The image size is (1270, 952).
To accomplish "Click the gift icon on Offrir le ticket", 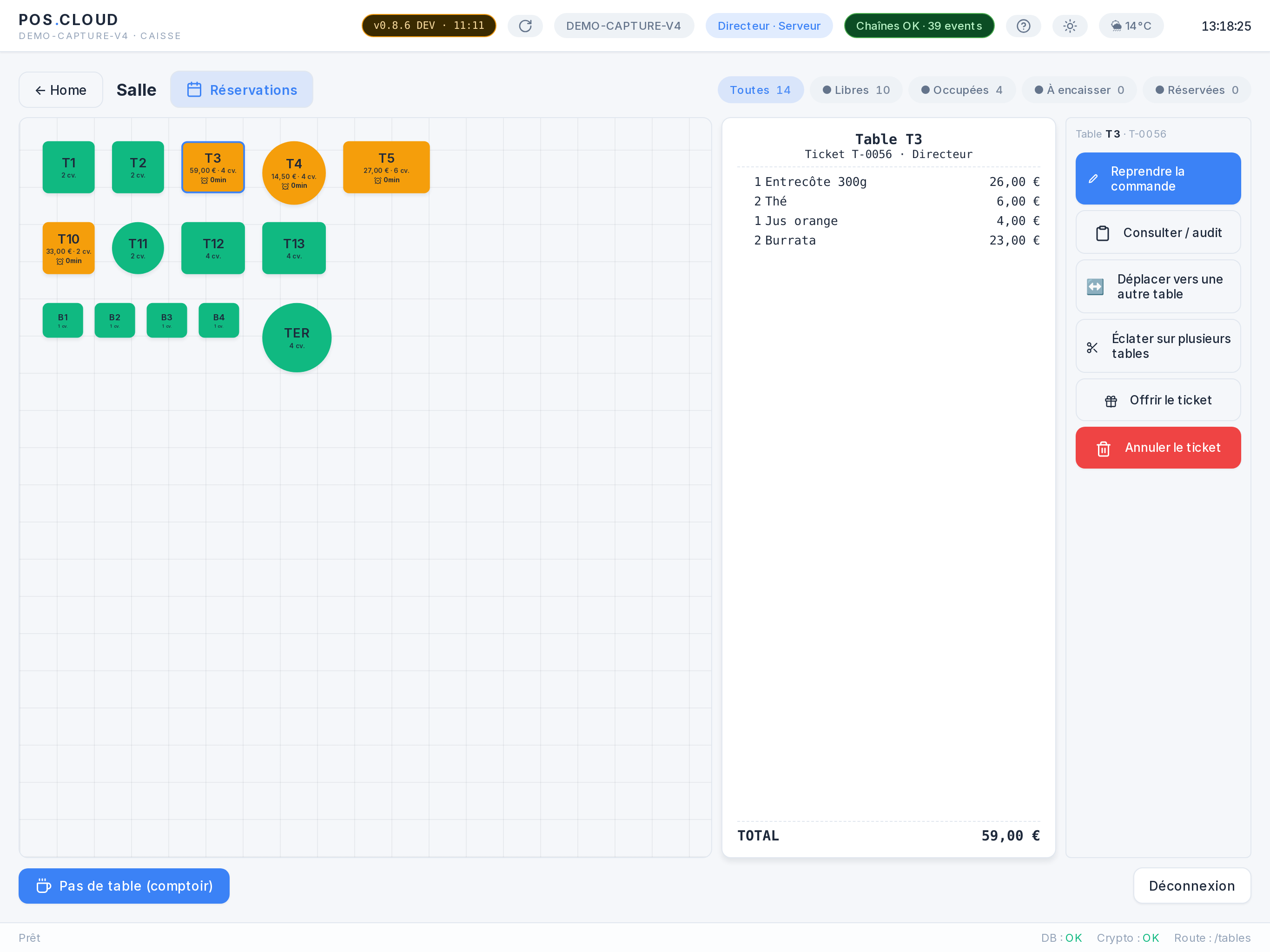I will [x=1111, y=401].
